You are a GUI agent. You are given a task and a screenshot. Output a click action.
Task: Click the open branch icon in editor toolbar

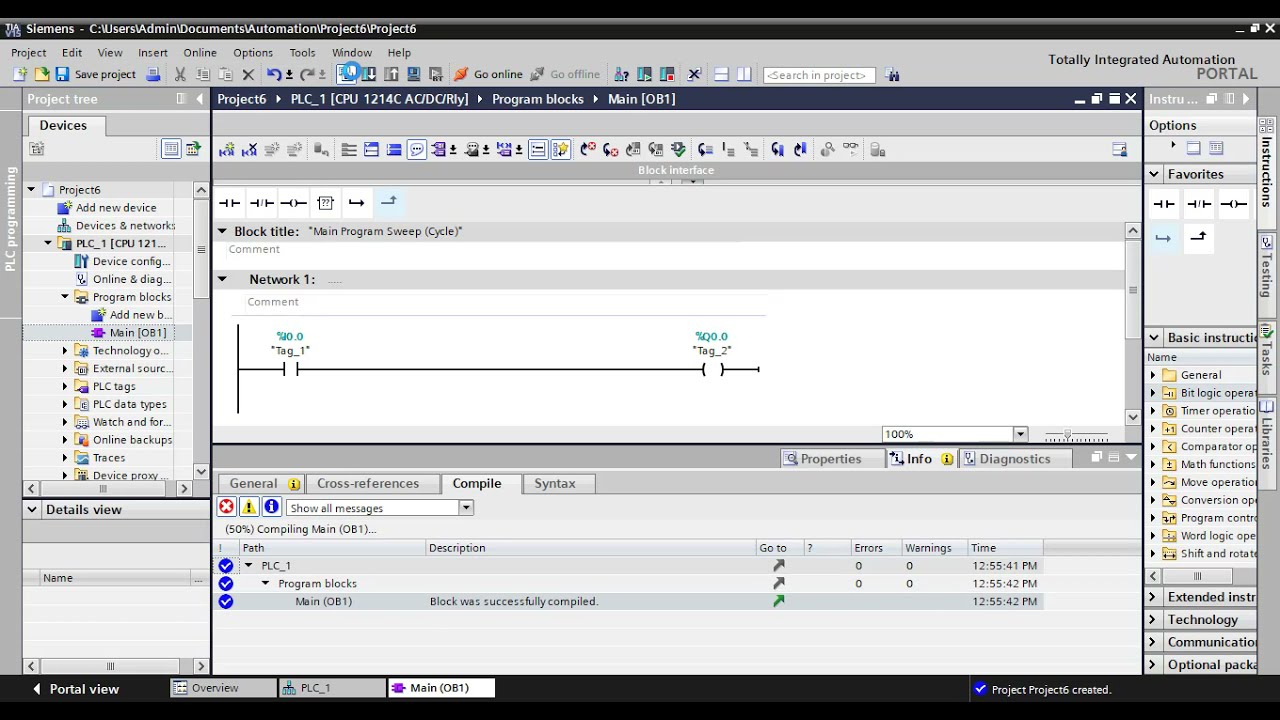(x=356, y=202)
